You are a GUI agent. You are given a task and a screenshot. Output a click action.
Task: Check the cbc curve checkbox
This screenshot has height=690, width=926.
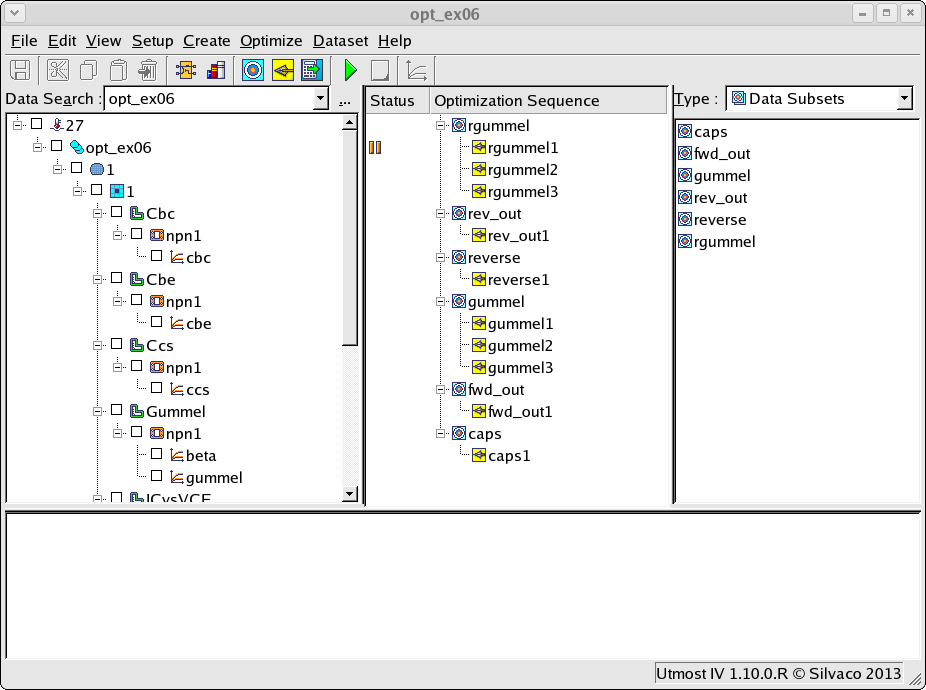pyautogui.click(x=156, y=256)
